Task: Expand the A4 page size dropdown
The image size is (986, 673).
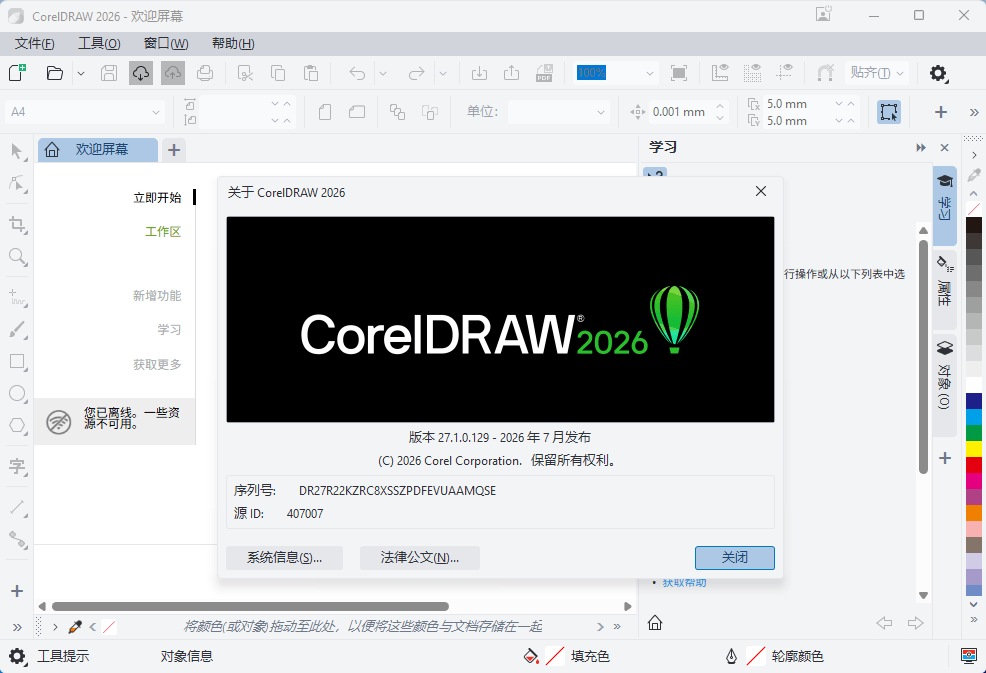Action: point(156,113)
